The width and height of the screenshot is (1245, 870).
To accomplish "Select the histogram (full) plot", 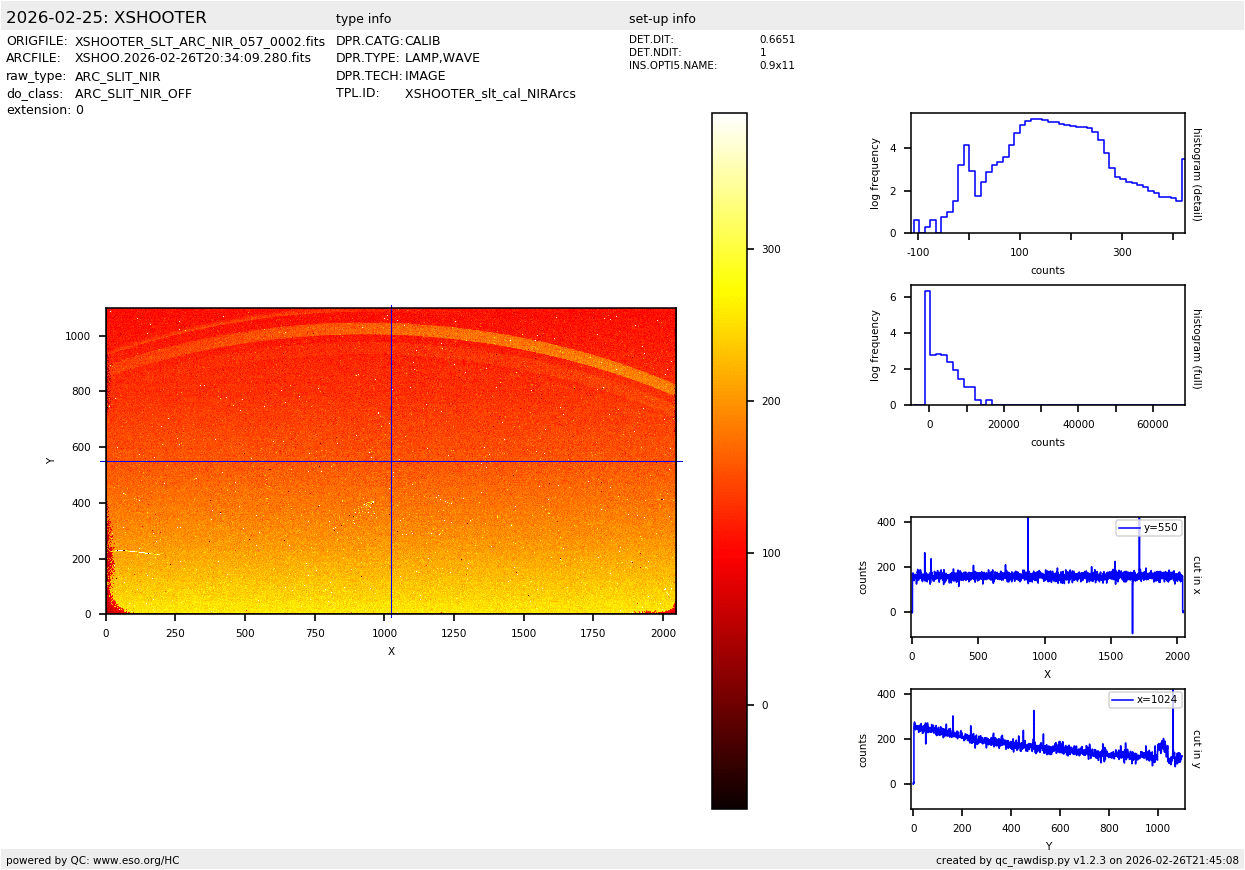I will tap(1047, 345).
